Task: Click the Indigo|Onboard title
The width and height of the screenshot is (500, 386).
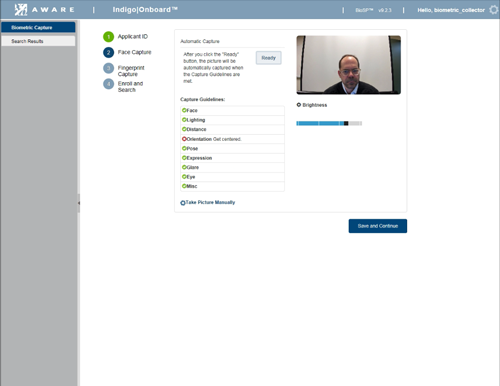Action: pos(145,10)
